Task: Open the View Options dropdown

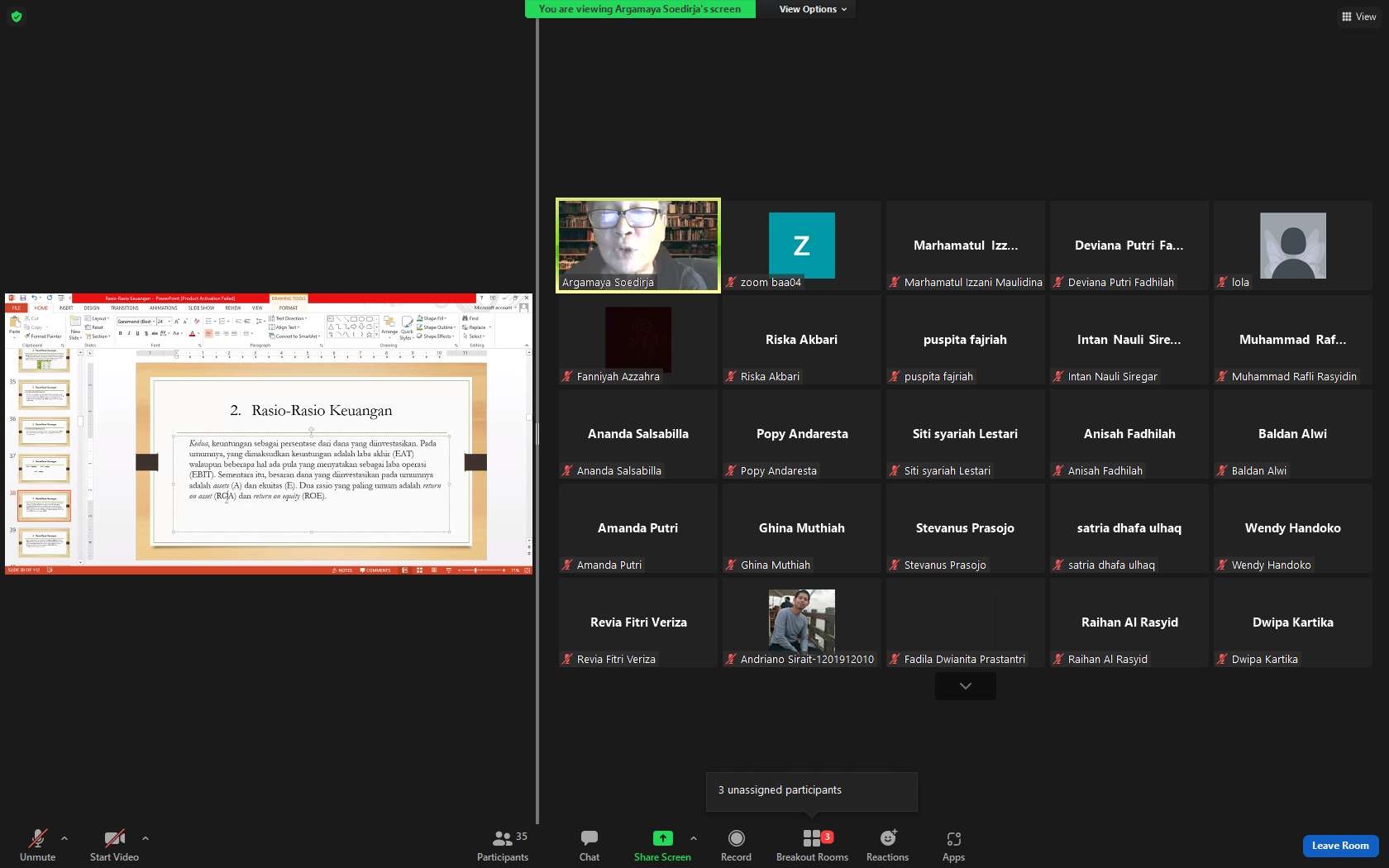Action: click(813, 9)
